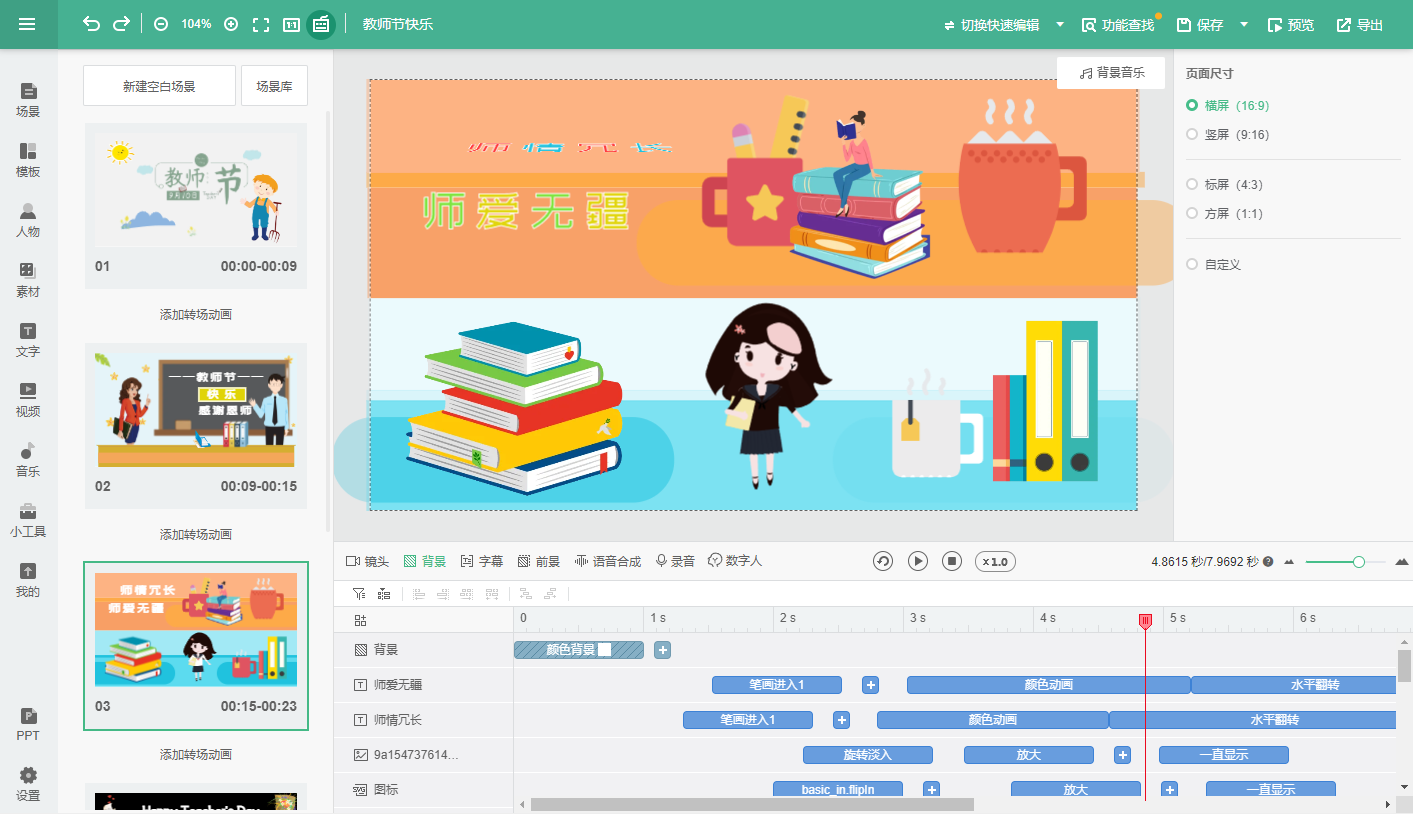This screenshot has height=814, width=1413.
Task: Toggle the timeline panel icon in top bar
Action: [x=321, y=24]
